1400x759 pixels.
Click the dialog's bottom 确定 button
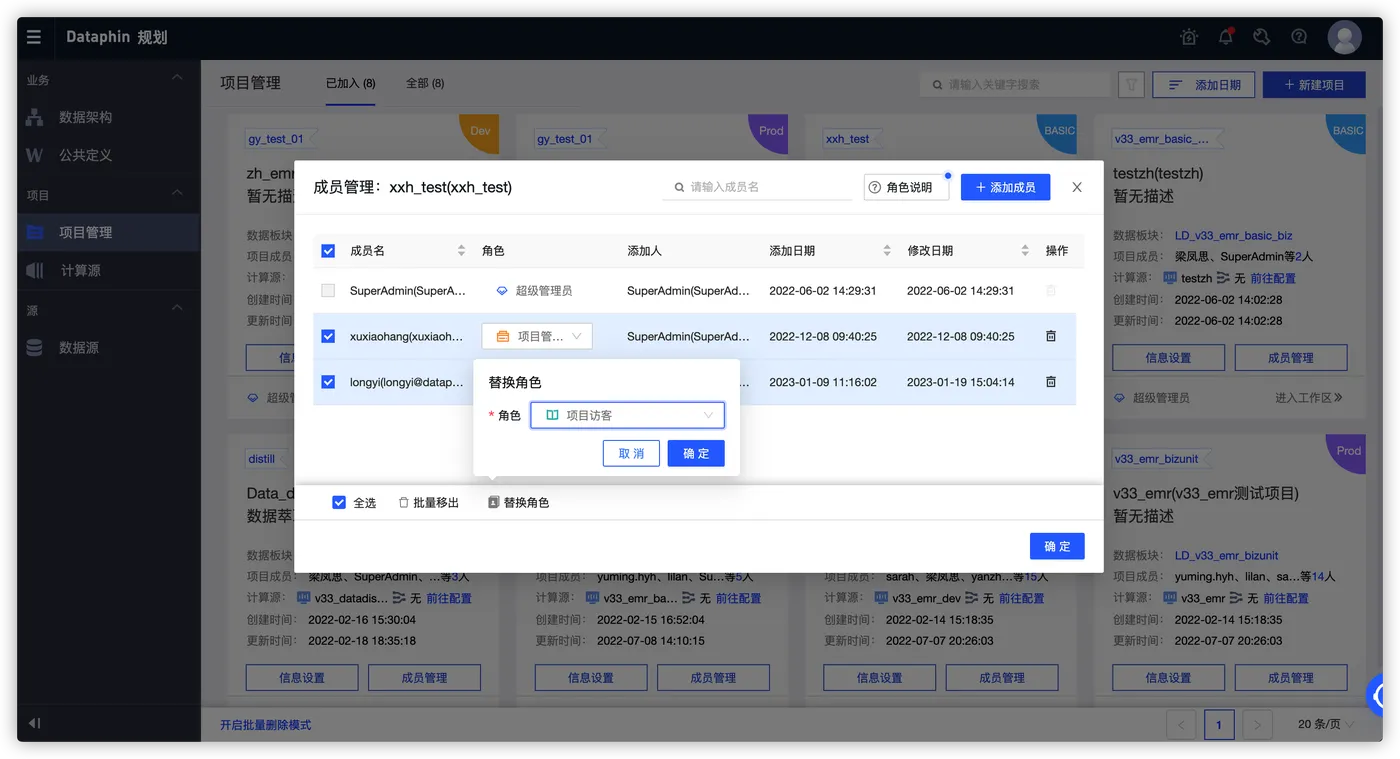[1057, 546]
